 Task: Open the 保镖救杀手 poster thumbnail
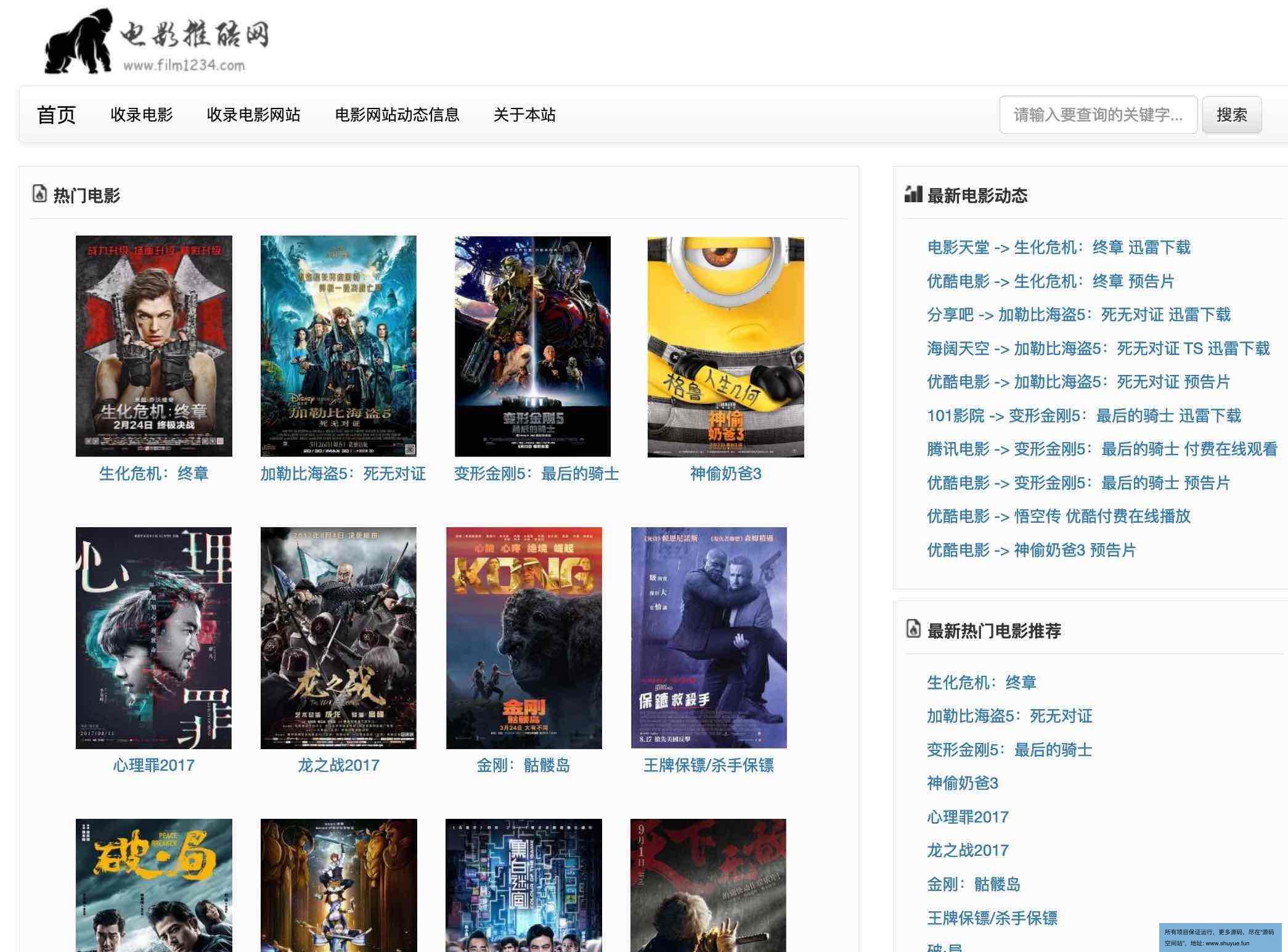coord(709,638)
